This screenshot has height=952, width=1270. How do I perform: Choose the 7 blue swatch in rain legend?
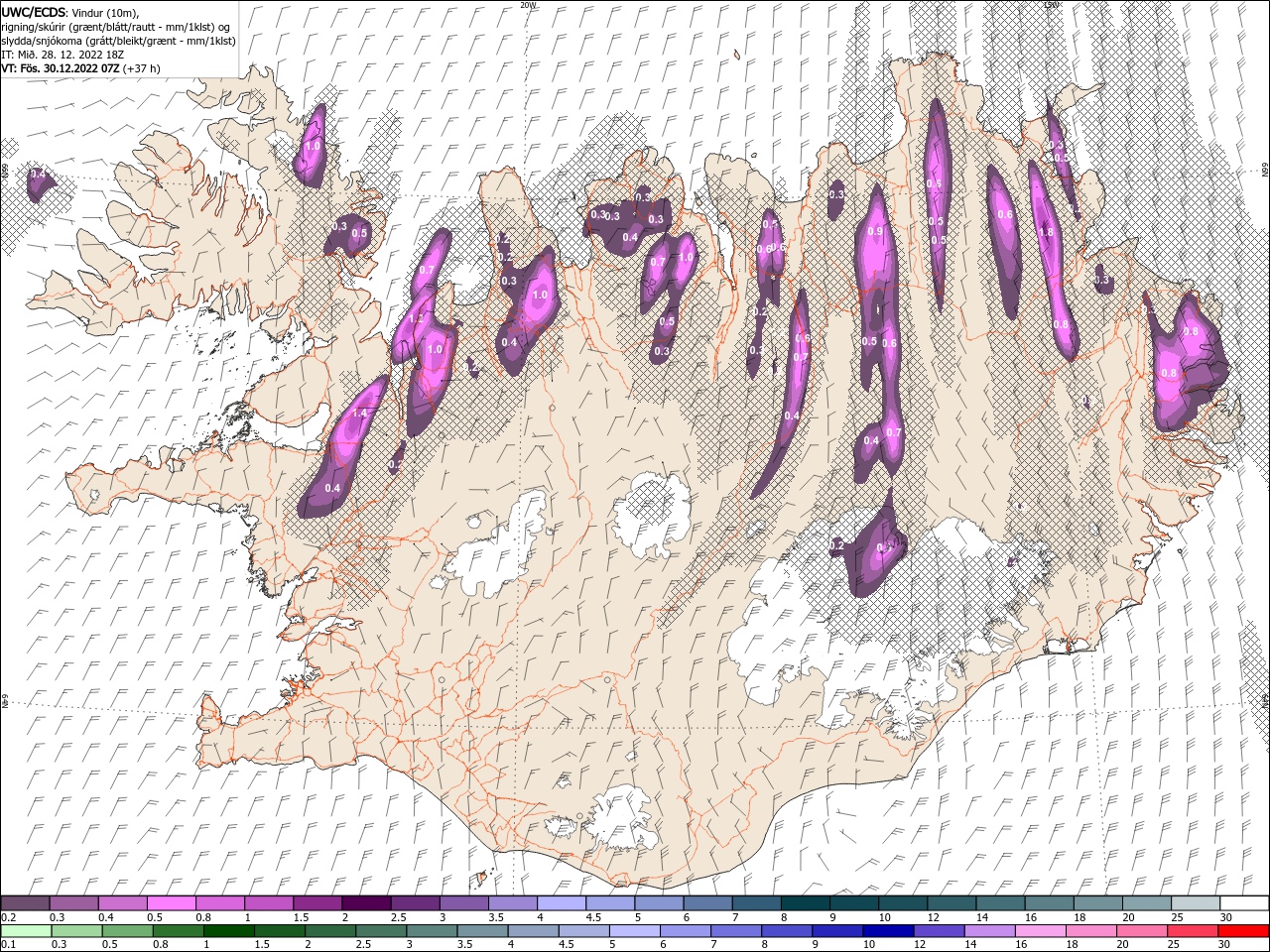[x=736, y=931]
